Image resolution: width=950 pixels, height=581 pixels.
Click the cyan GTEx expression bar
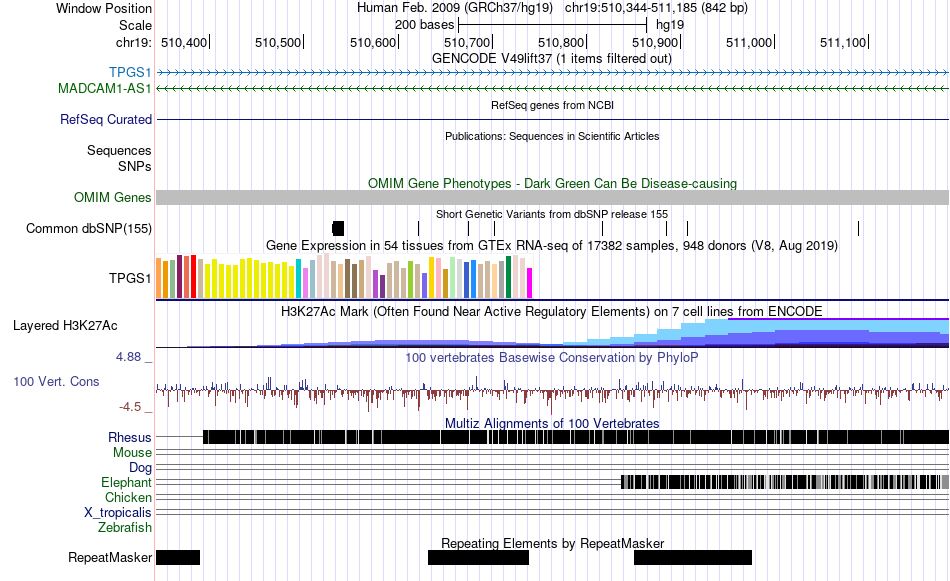(299, 279)
